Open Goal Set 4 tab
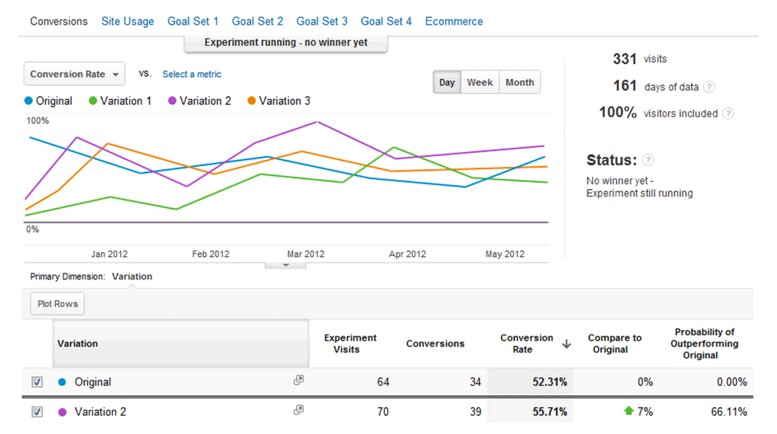The height and width of the screenshot is (434, 777). pyautogui.click(x=386, y=21)
